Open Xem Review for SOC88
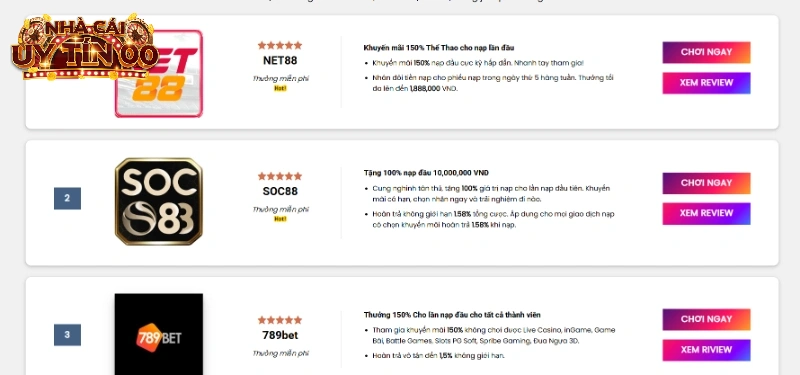The image size is (800, 375). pos(706,213)
